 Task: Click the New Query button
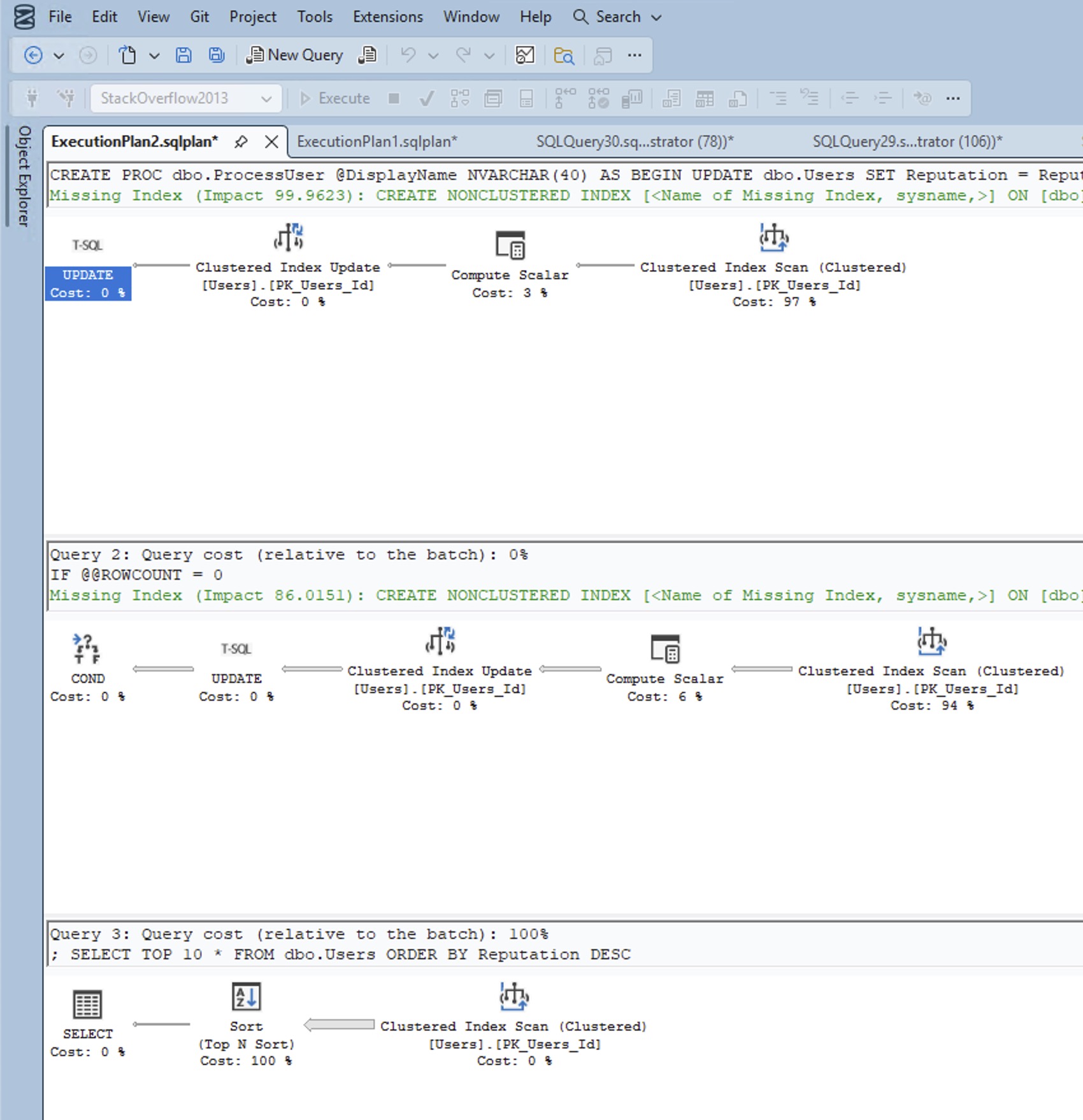296,55
